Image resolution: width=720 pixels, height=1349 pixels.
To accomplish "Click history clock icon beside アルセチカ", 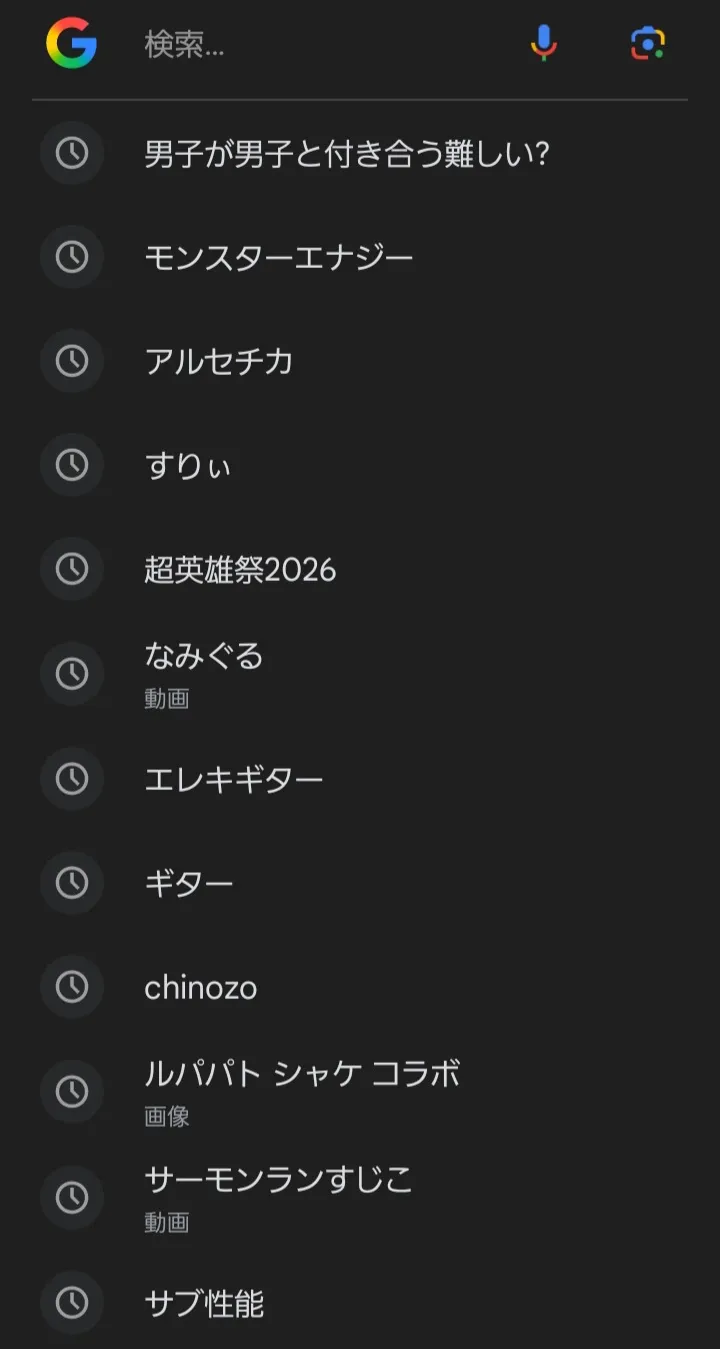I will [x=72, y=361].
